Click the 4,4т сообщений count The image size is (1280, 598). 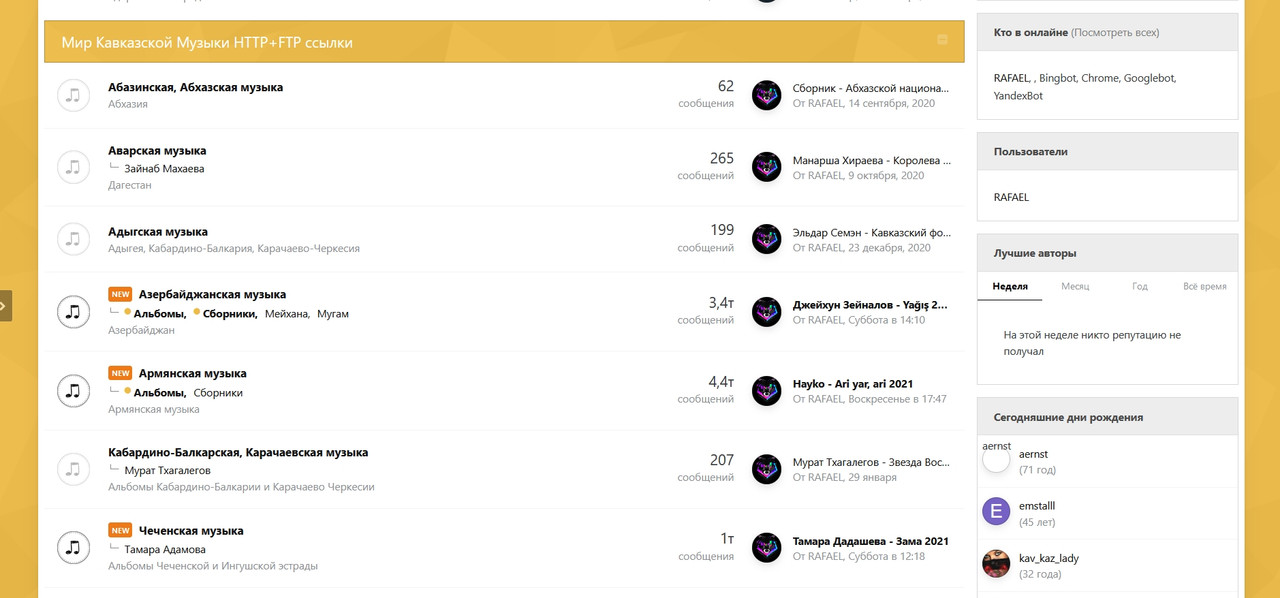coord(706,389)
